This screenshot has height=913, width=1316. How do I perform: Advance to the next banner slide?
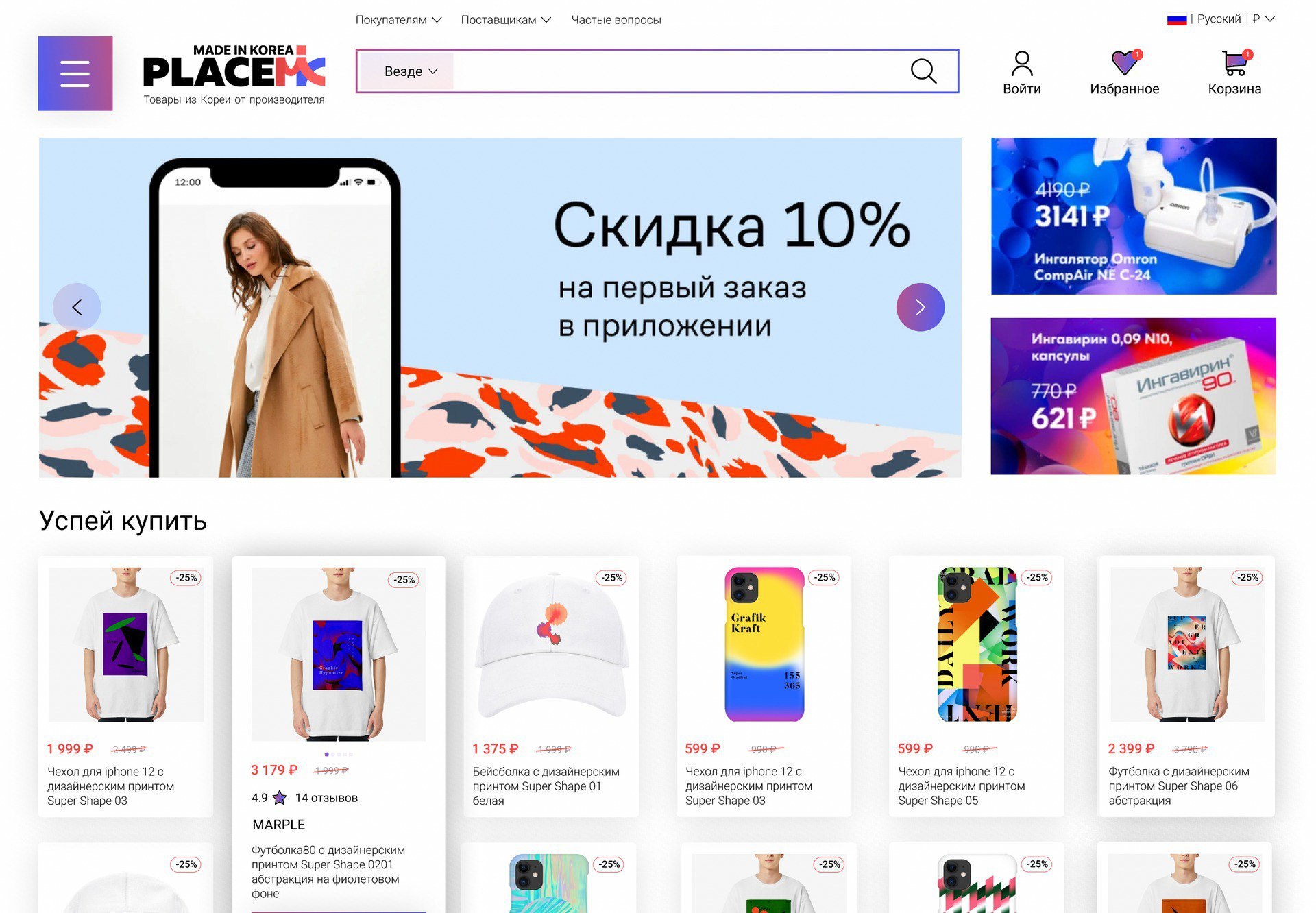[x=921, y=307]
